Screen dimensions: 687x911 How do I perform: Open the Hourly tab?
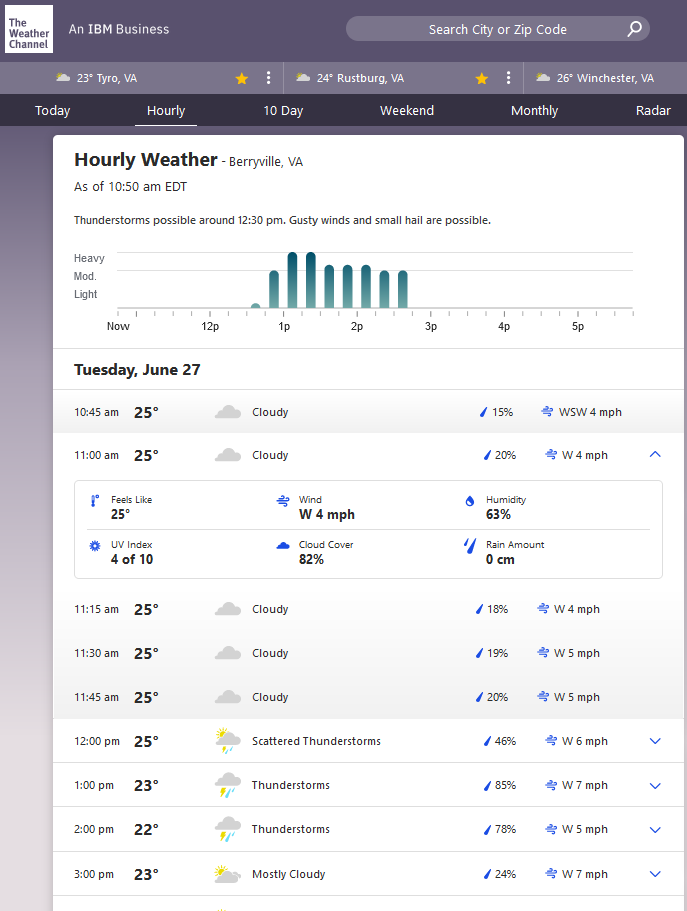point(166,110)
